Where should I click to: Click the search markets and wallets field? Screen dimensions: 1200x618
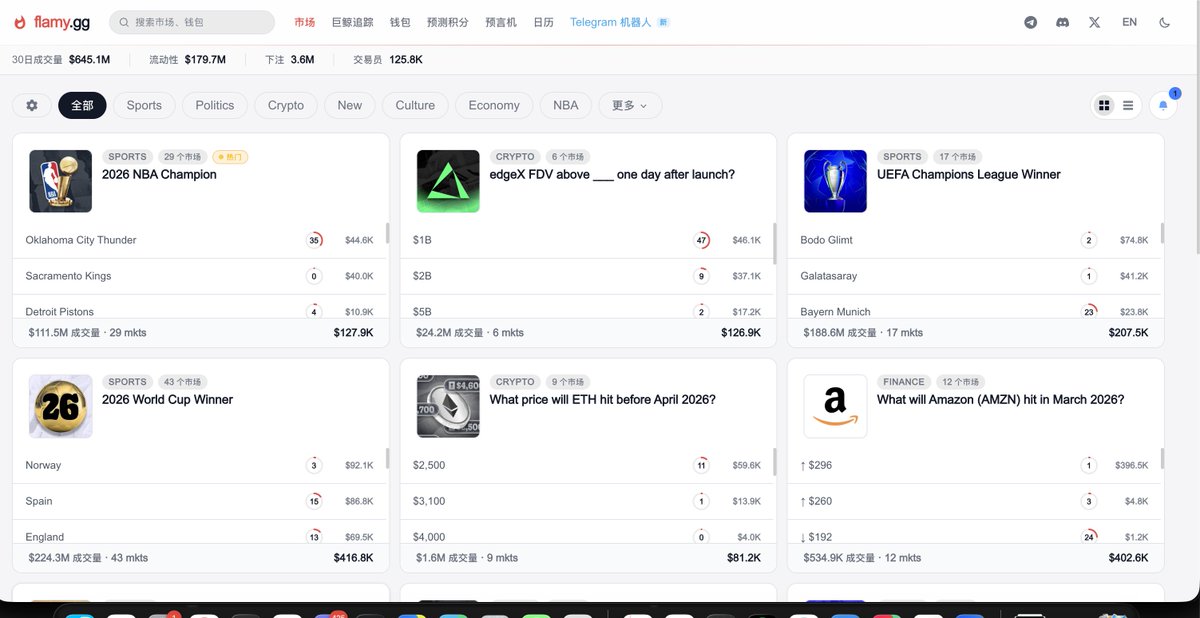(192, 22)
